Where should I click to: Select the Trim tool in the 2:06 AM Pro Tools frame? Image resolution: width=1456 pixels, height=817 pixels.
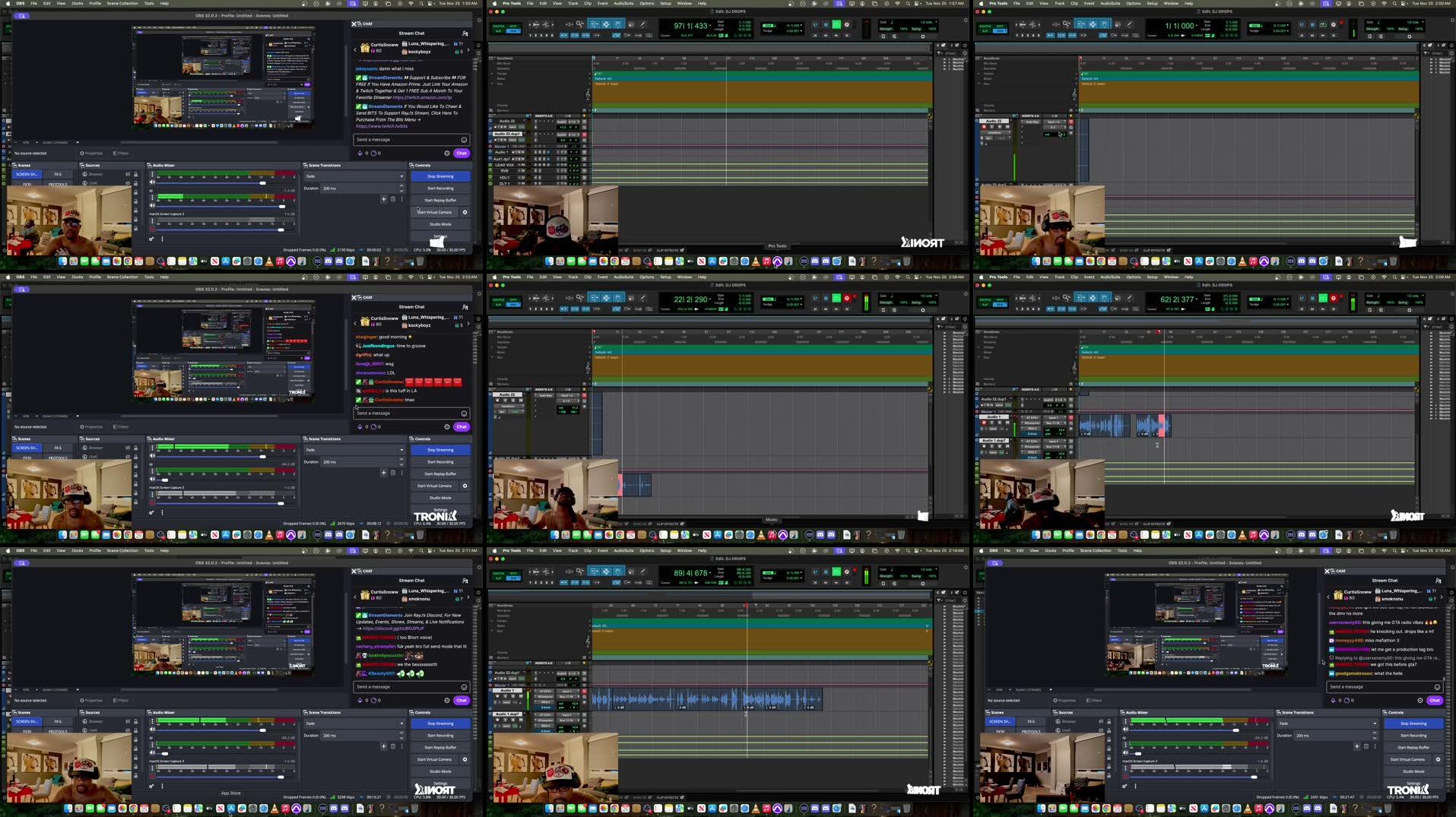click(594, 298)
